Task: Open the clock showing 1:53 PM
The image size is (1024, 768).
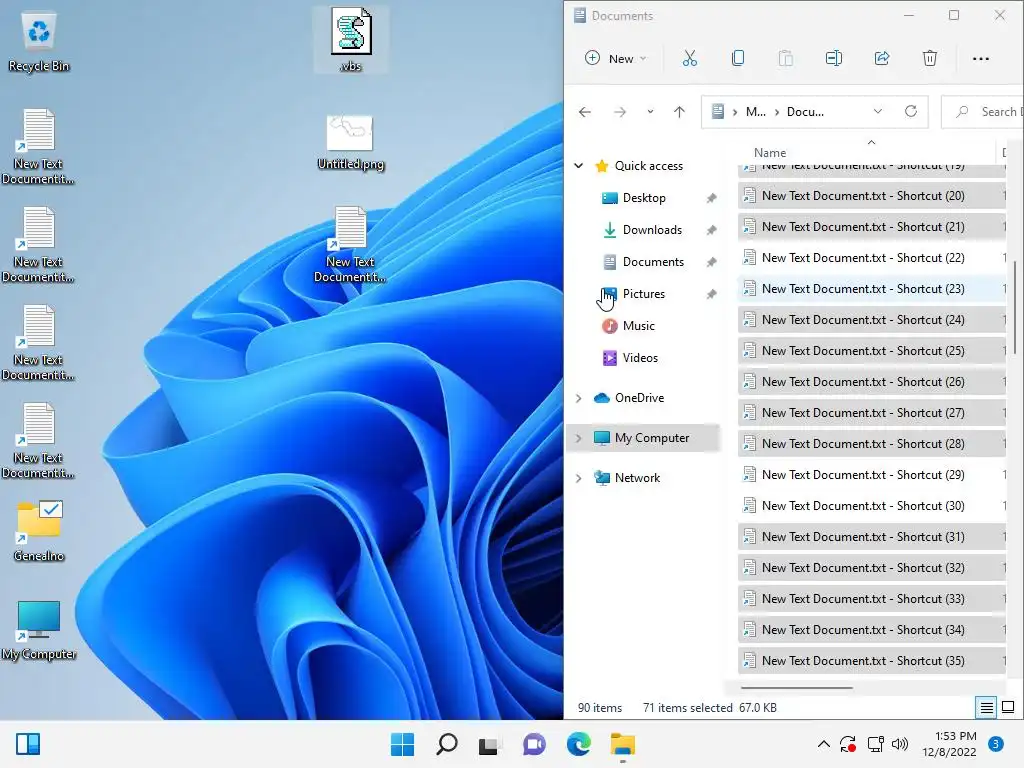Action: (949, 744)
